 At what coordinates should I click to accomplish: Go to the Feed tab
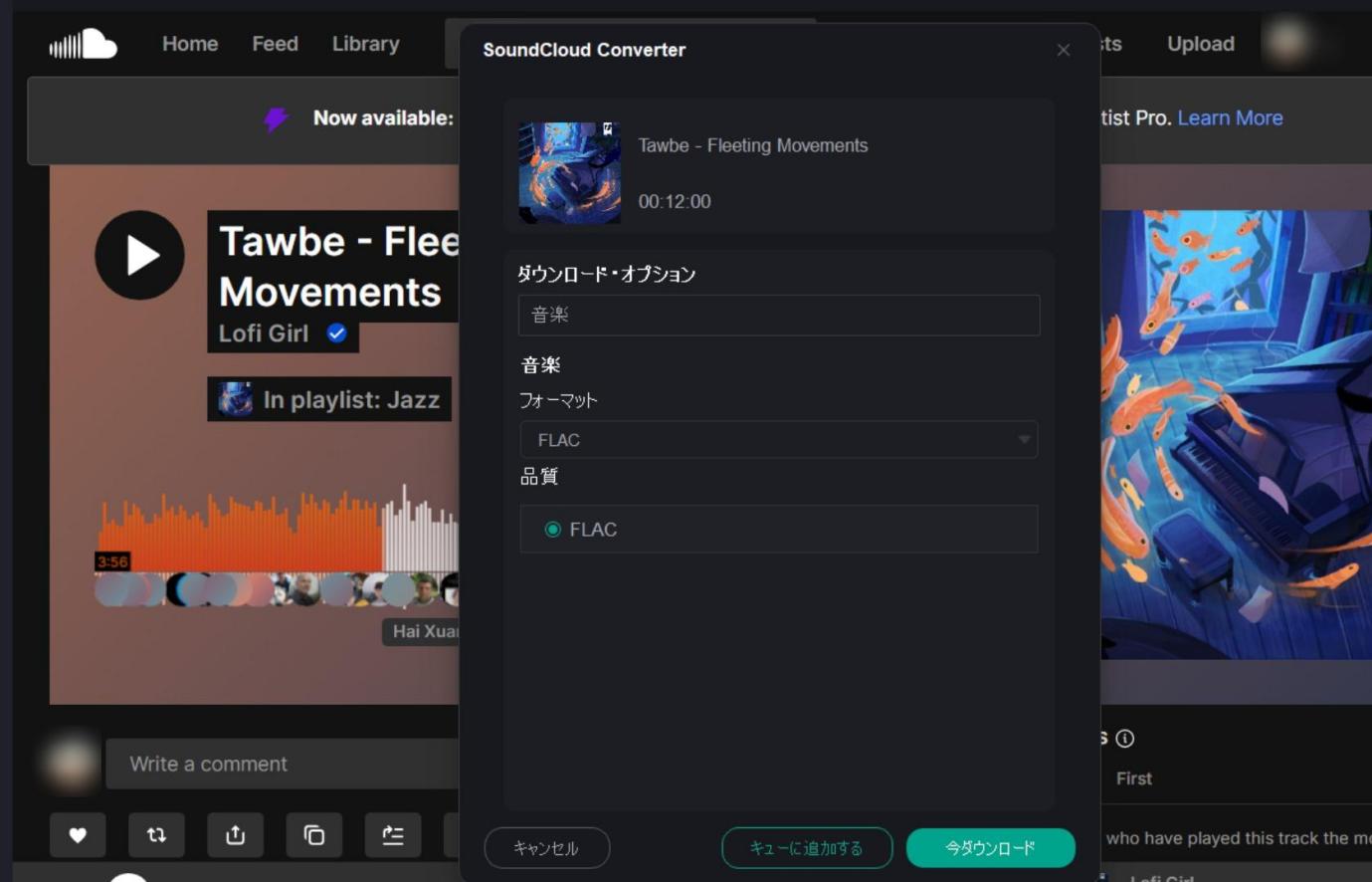click(275, 44)
